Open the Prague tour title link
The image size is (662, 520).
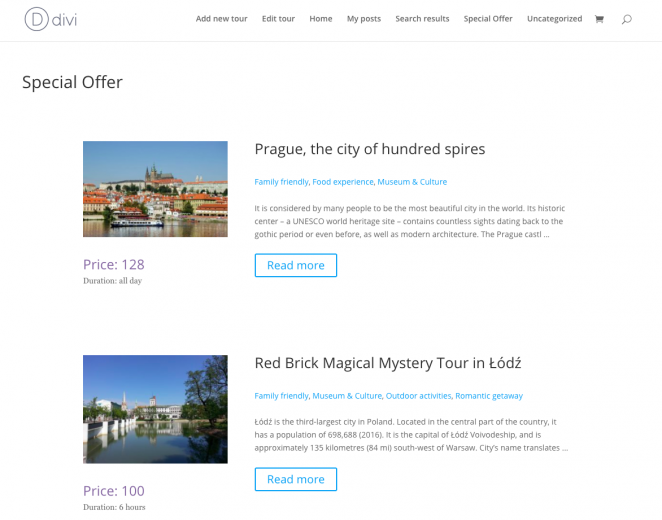[369, 149]
